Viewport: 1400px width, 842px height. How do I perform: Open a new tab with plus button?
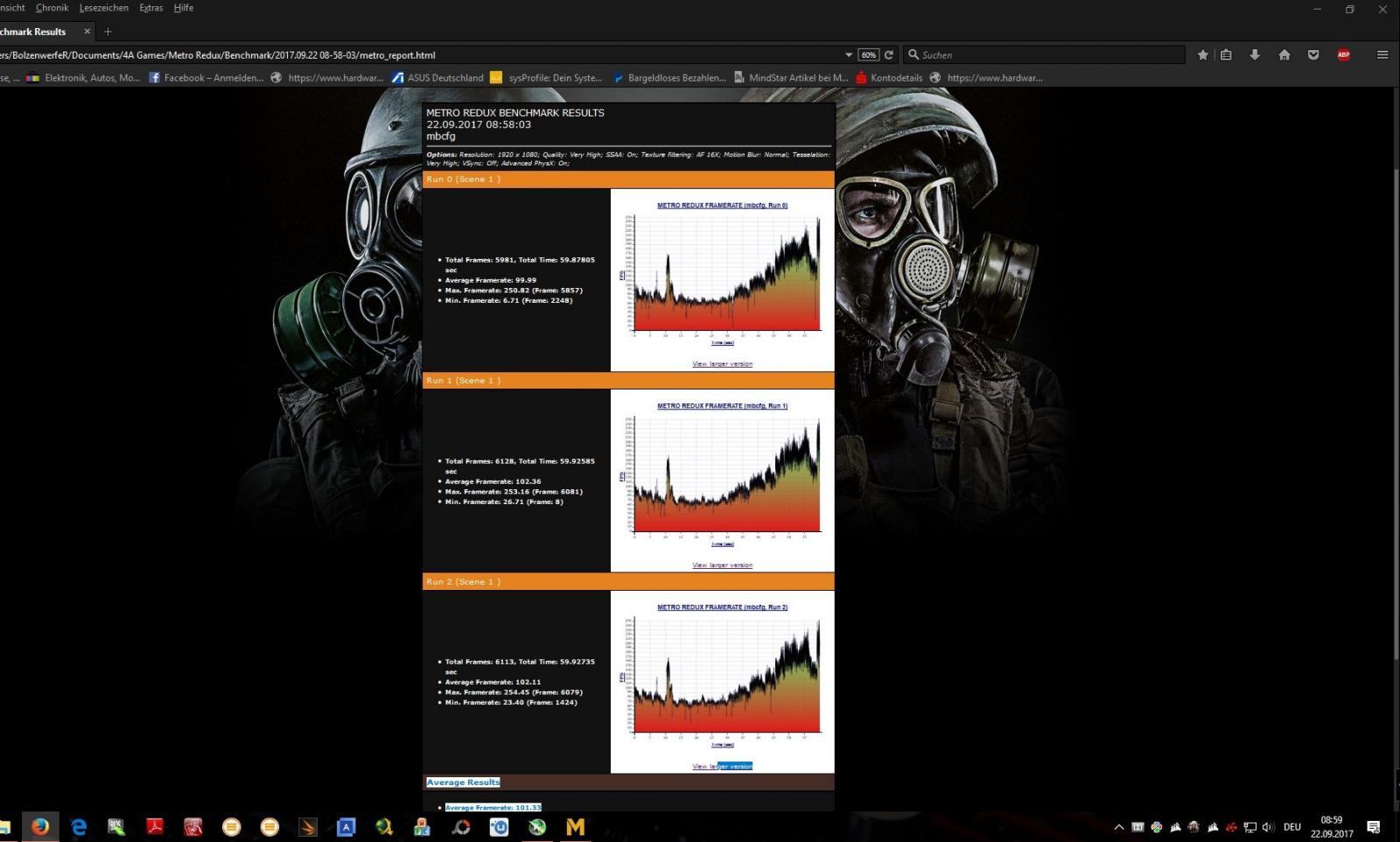(108, 32)
